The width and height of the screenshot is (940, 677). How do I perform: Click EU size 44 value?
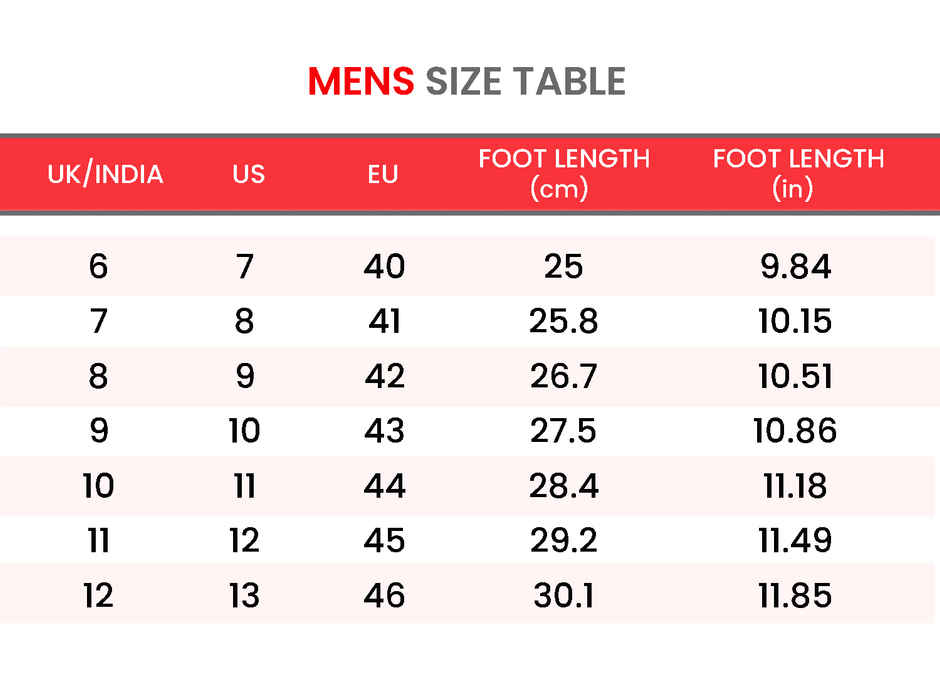click(x=384, y=486)
